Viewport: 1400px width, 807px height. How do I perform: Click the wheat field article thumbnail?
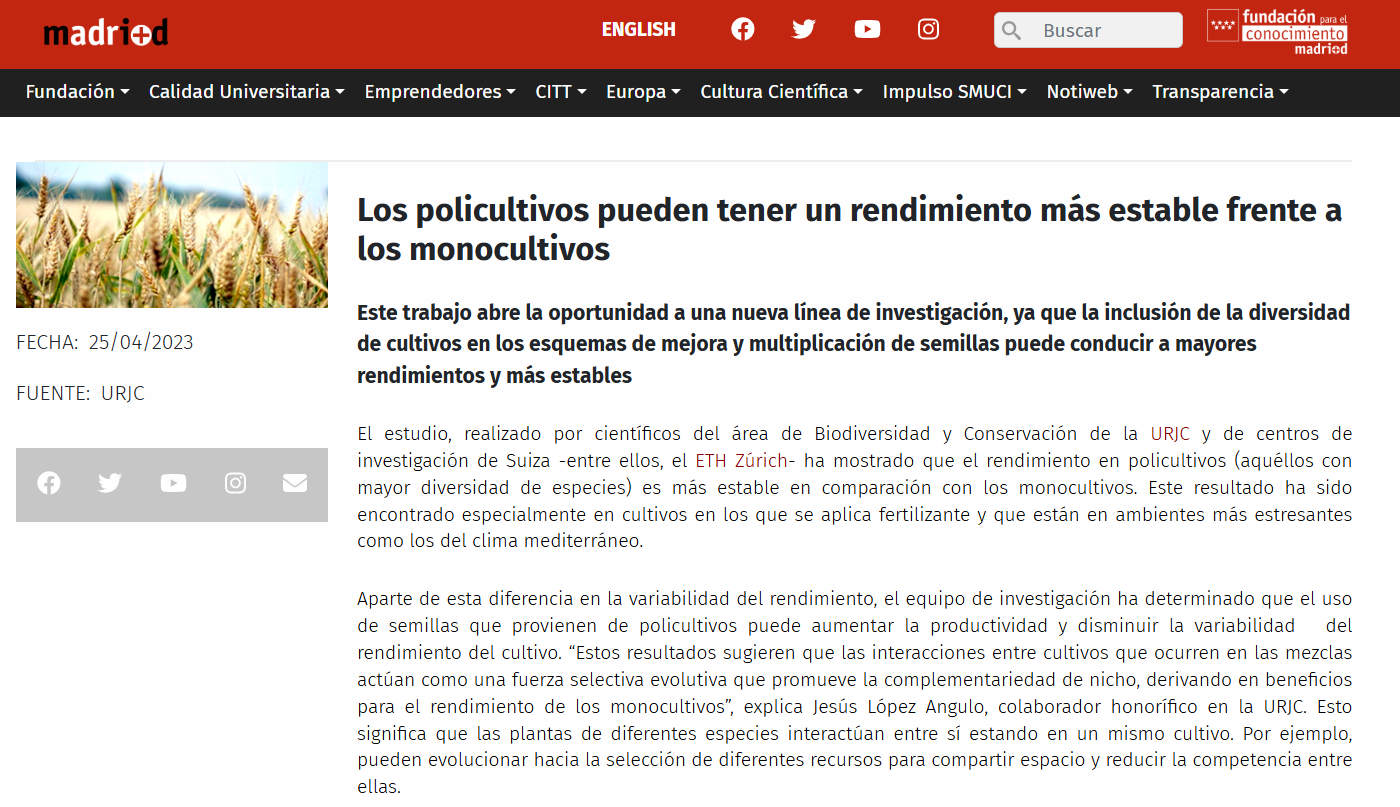[x=172, y=235]
